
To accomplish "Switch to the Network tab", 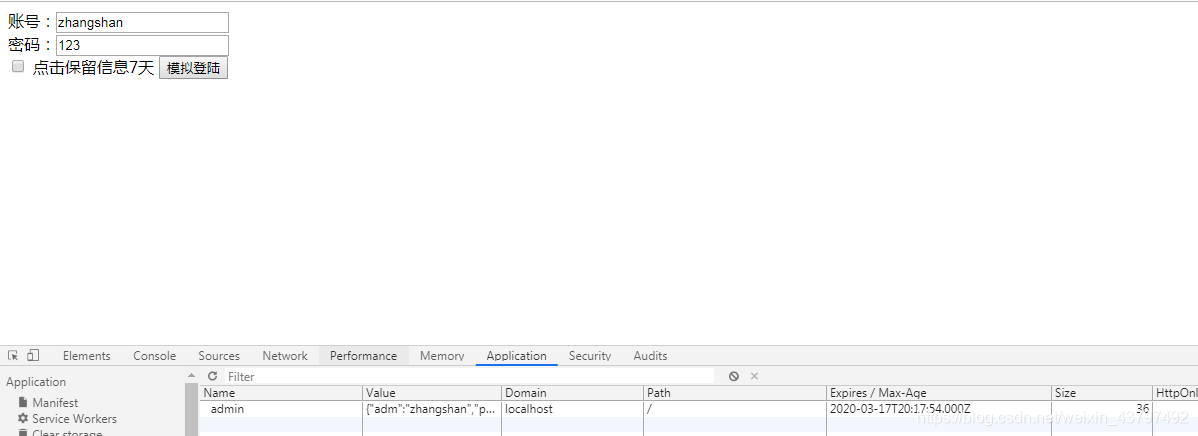I will tap(285, 356).
